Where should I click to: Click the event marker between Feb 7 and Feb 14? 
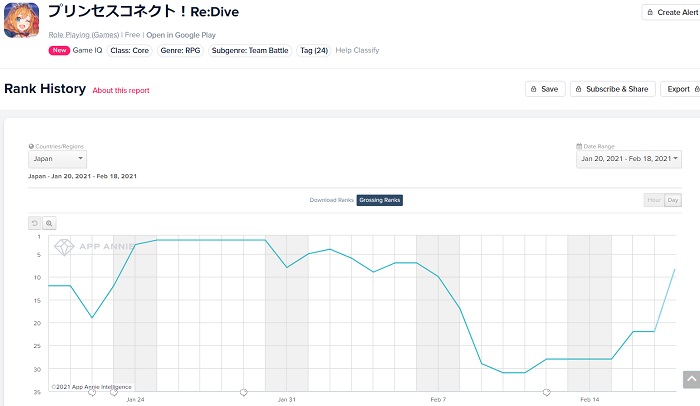[x=546, y=393]
